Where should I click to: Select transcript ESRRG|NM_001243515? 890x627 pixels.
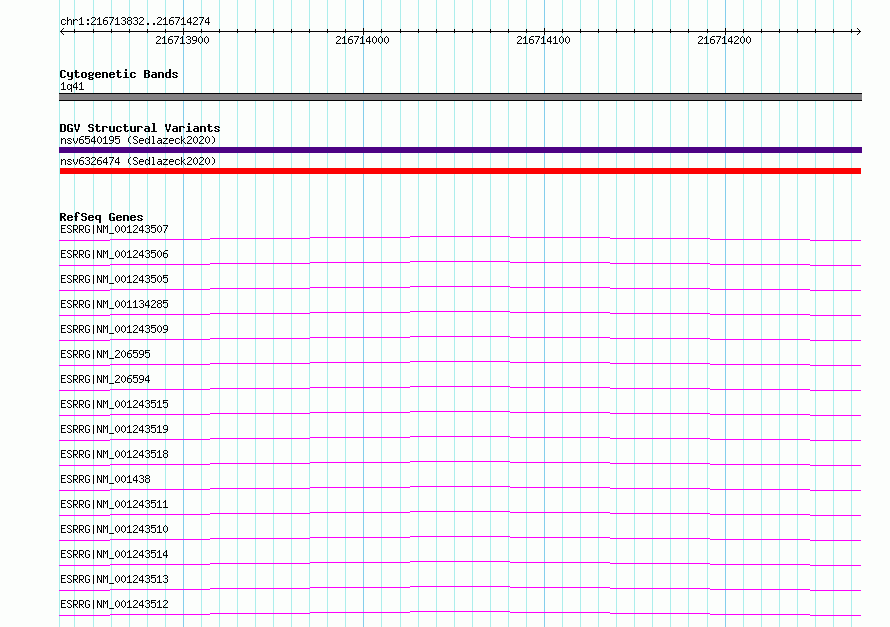114,404
